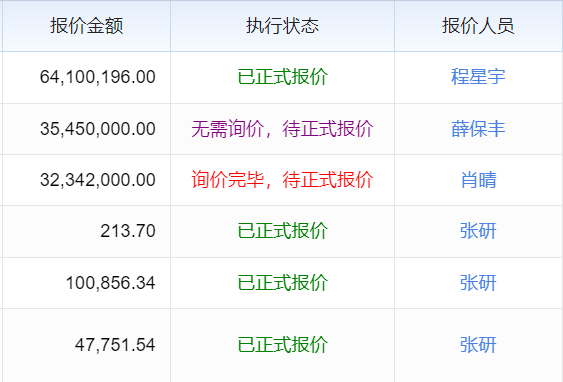Open 张研 link in 47,751.54 row
This screenshot has width=563, height=382.
478,345
